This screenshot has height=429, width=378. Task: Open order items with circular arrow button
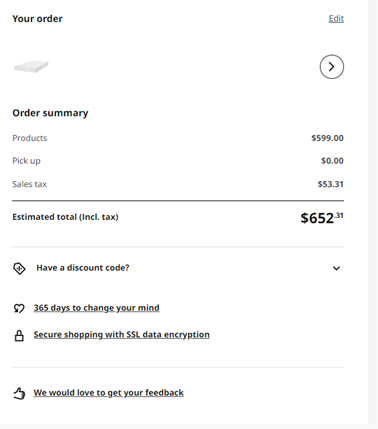[x=332, y=67]
